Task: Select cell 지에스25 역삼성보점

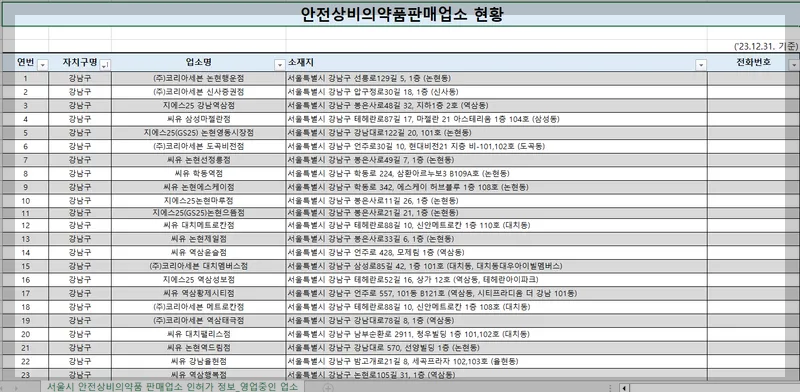Action: pyautogui.click(x=198, y=280)
